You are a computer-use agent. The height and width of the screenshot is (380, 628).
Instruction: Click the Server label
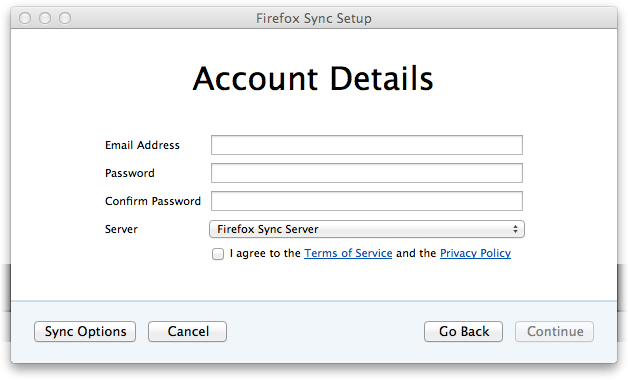coord(121,229)
